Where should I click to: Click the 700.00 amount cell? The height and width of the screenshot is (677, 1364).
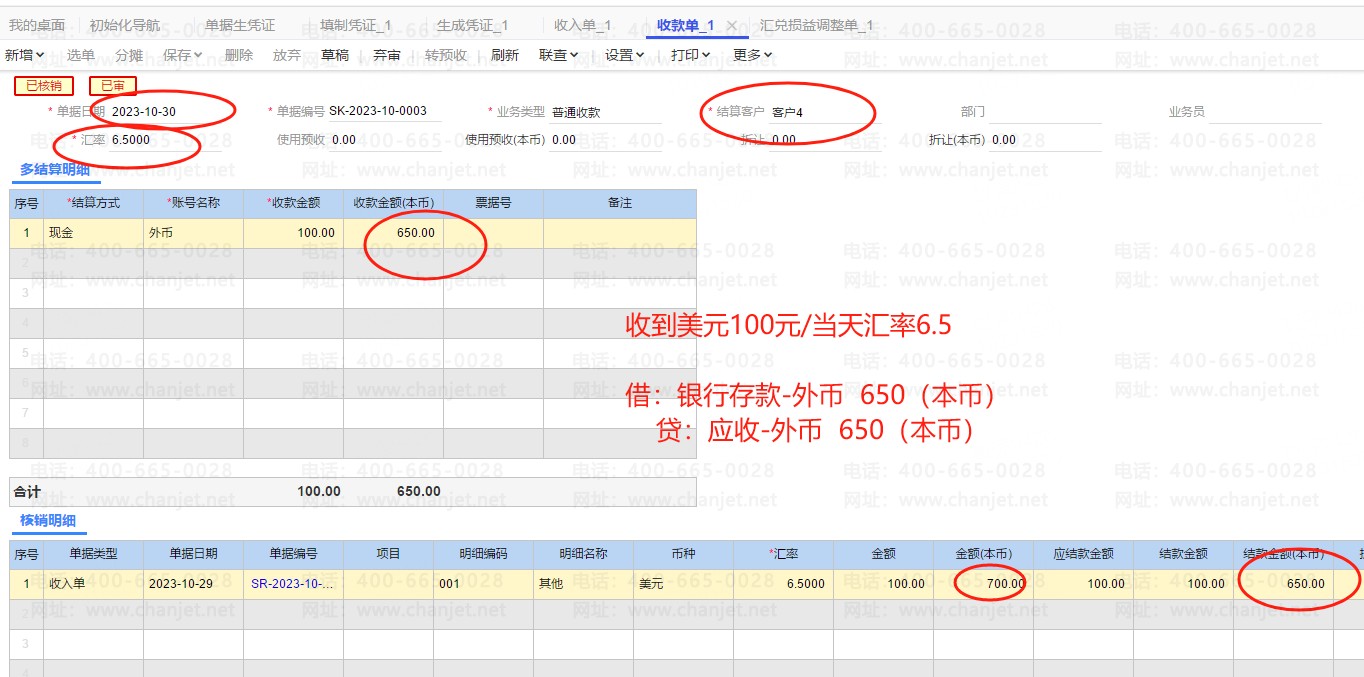coord(983,584)
